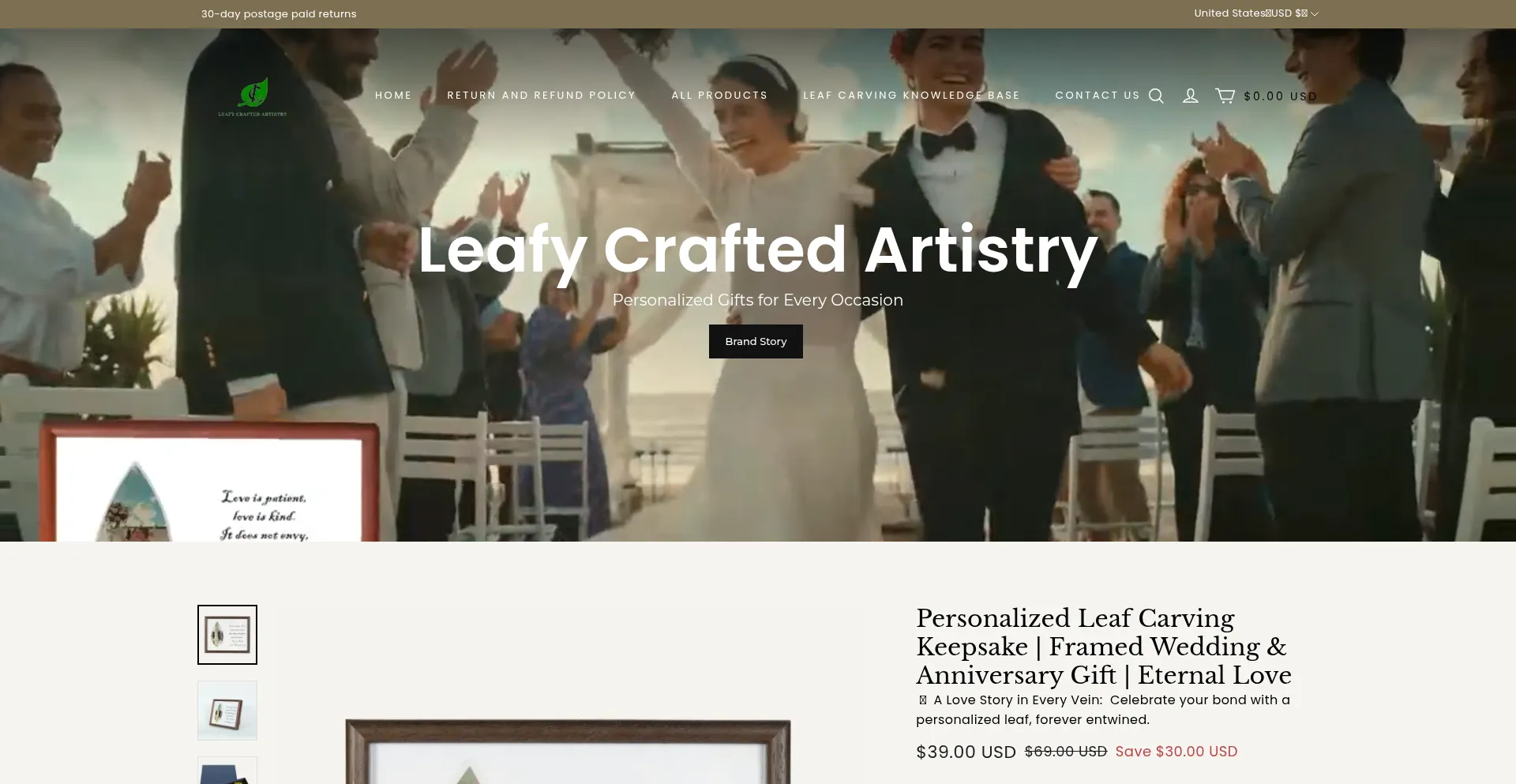1516x784 pixels.
Task: Open the account user icon
Action: pyautogui.click(x=1191, y=96)
